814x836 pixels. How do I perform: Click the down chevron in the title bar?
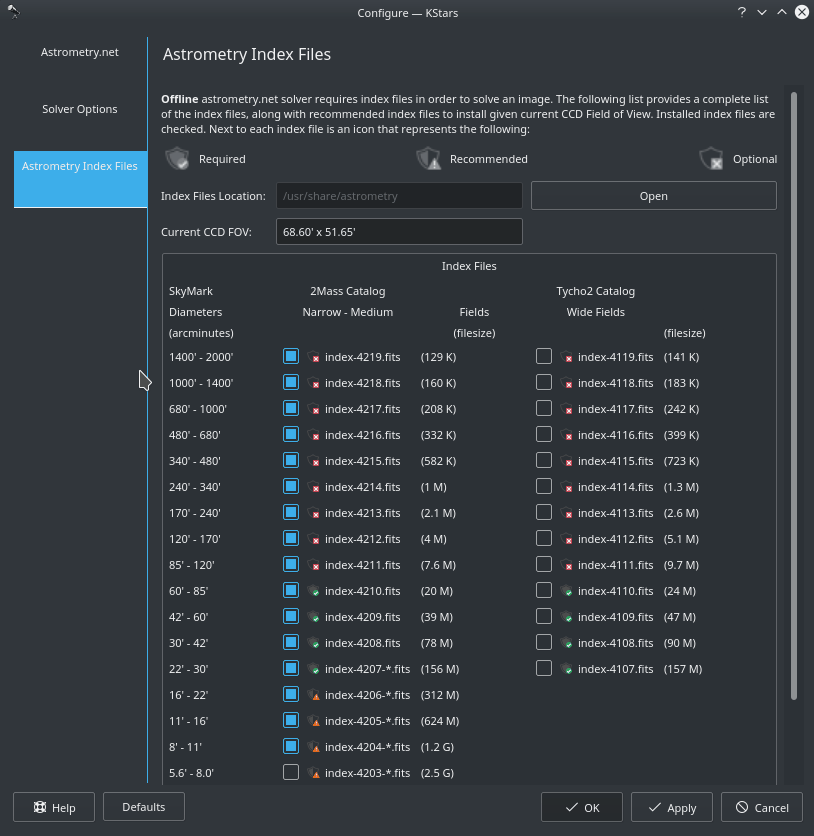click(x=761, y=12)
